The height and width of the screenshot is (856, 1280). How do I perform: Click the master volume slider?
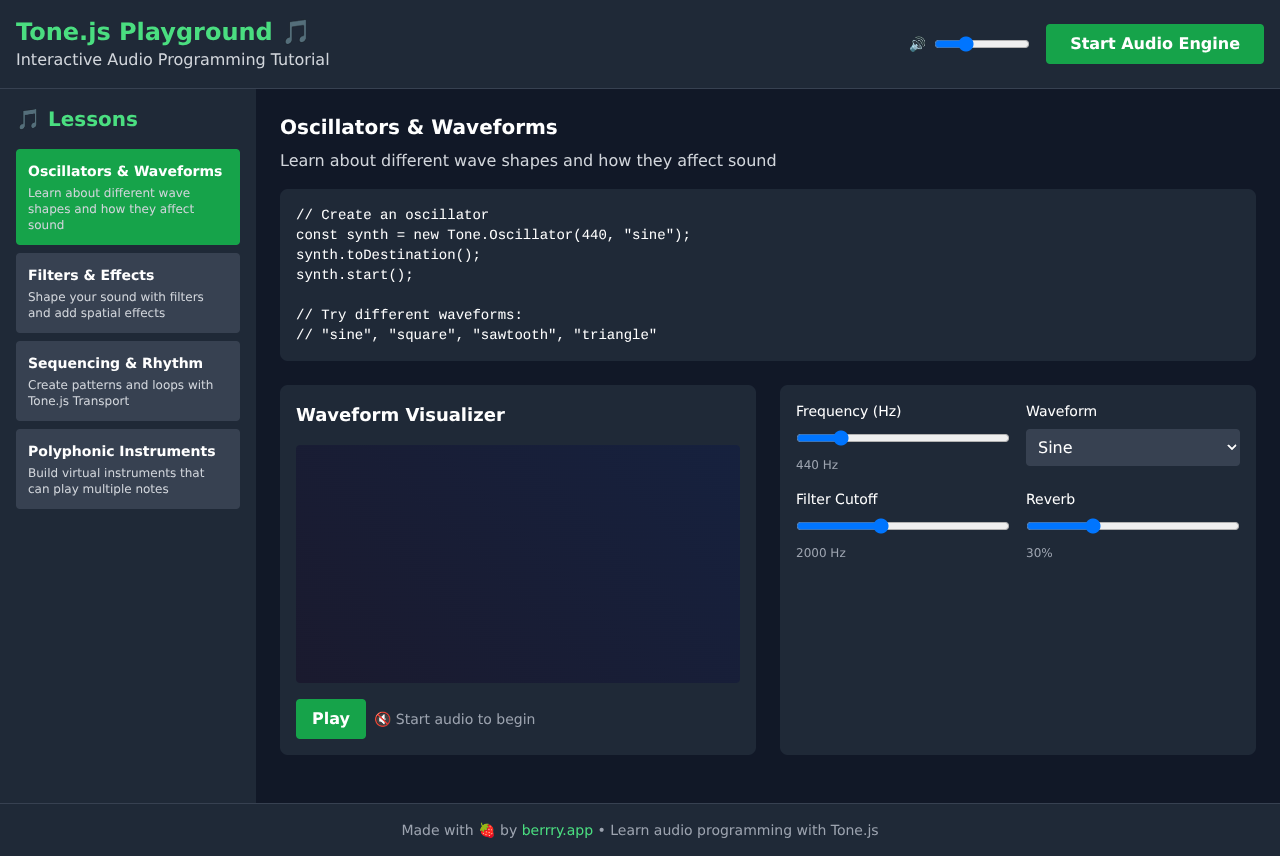(982, 44)
